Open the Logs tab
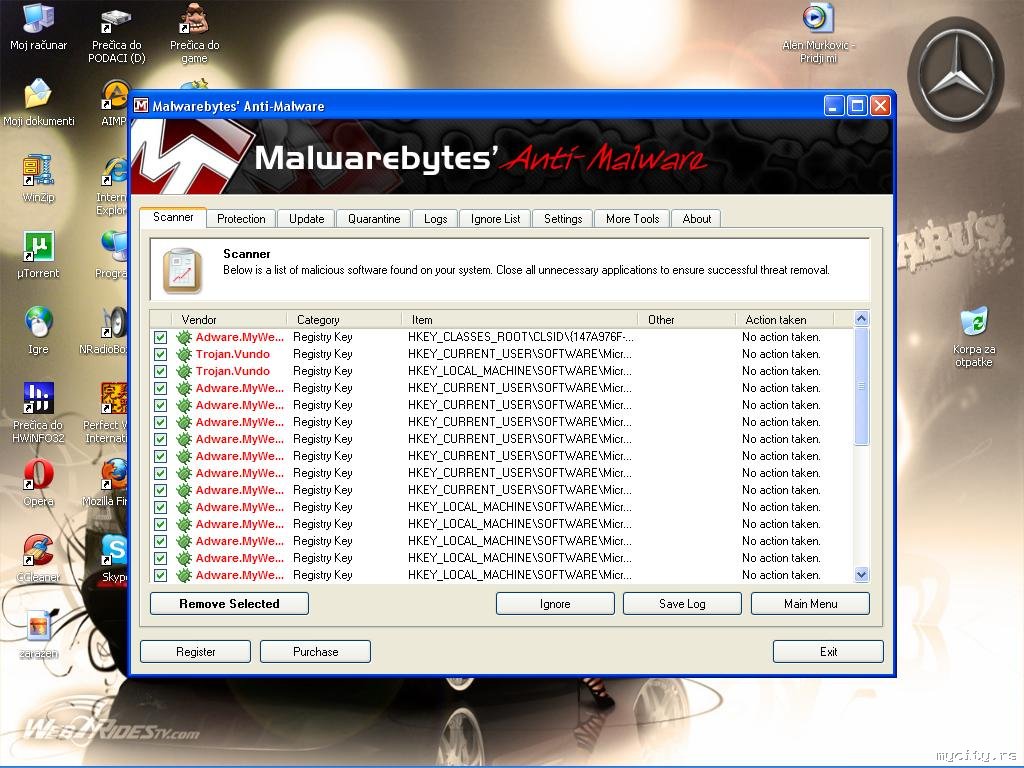Screen dimensions: 1024x768 pyautogui.click(x=435, y=219)
